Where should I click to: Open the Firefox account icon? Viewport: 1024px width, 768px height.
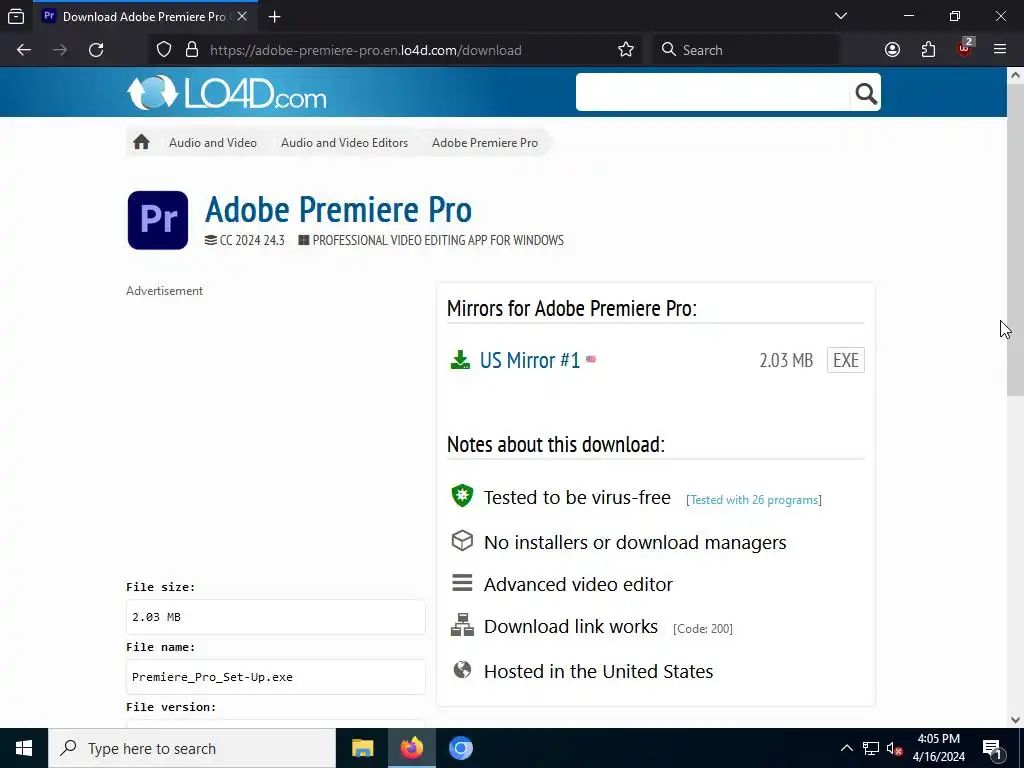892,50
